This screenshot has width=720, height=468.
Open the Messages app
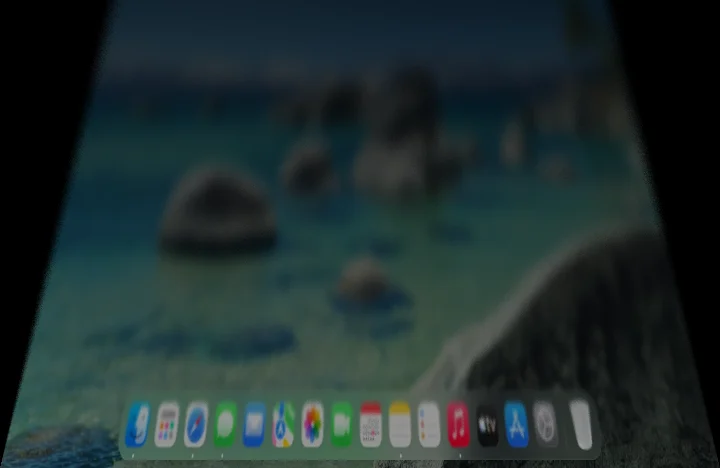225,424
